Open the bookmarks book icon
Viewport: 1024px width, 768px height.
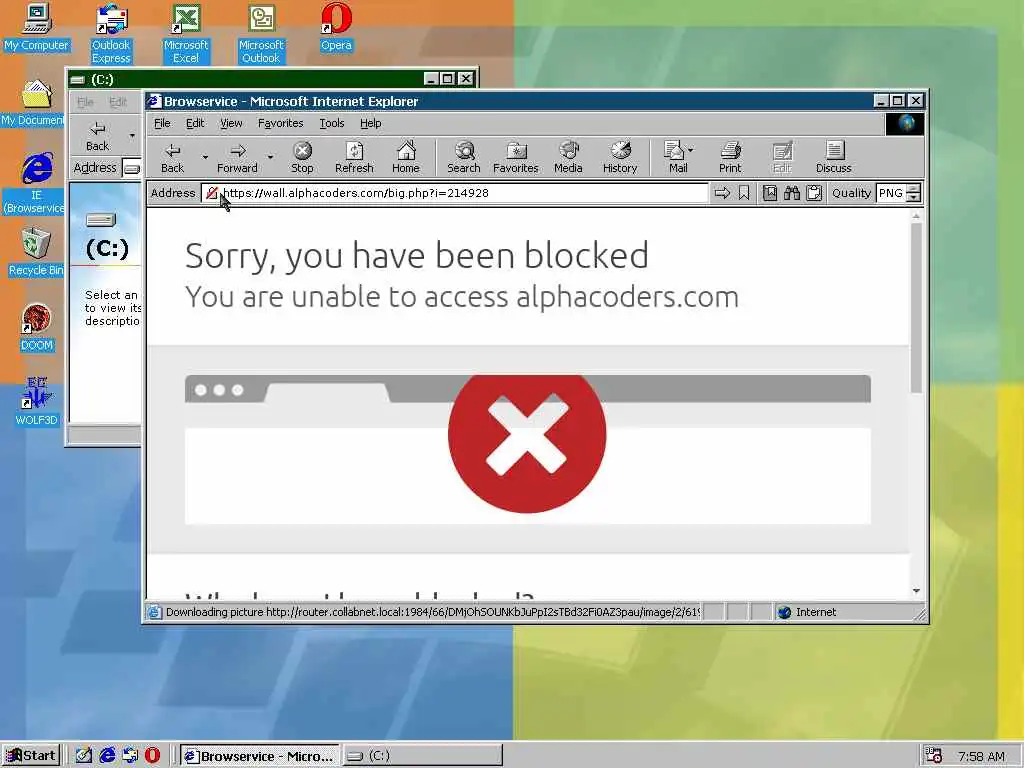(770, 193)
